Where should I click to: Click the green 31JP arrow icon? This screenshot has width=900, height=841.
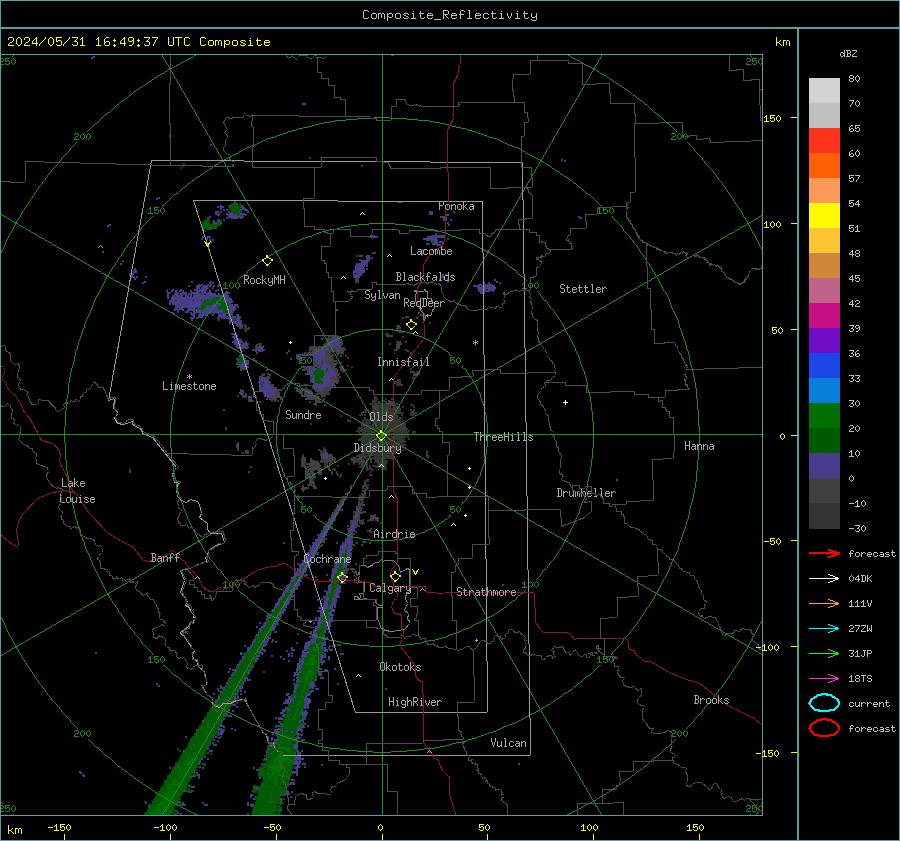(x=824, y=653)
